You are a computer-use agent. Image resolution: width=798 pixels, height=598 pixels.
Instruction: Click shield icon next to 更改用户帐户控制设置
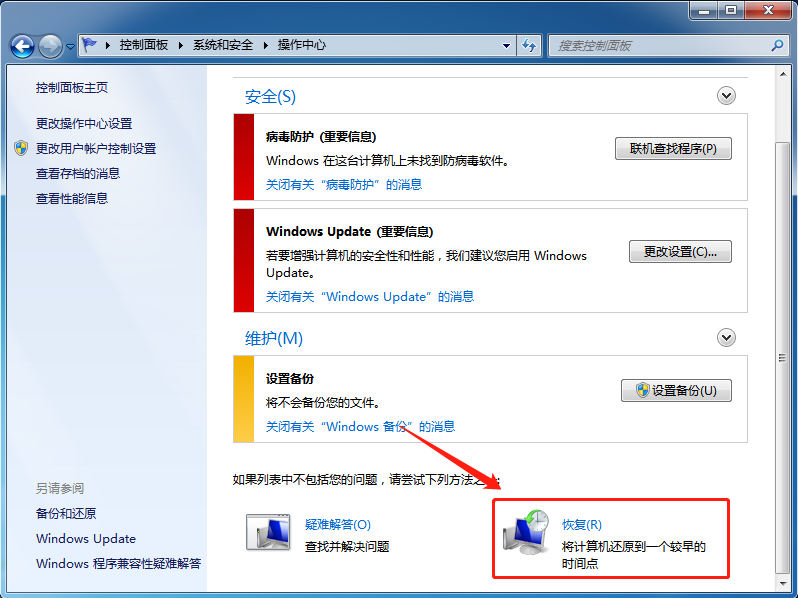(x=21, y=148)
